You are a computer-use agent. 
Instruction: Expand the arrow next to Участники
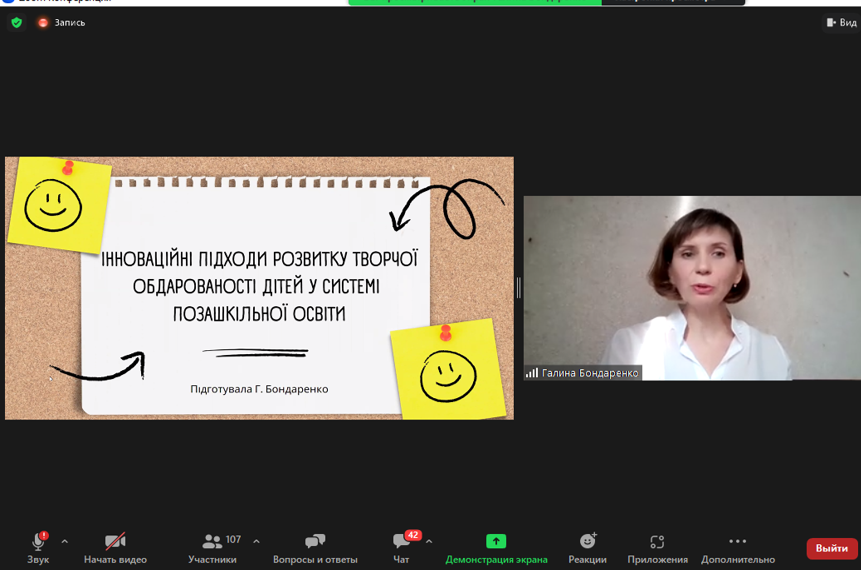click(x=256, y=541)
